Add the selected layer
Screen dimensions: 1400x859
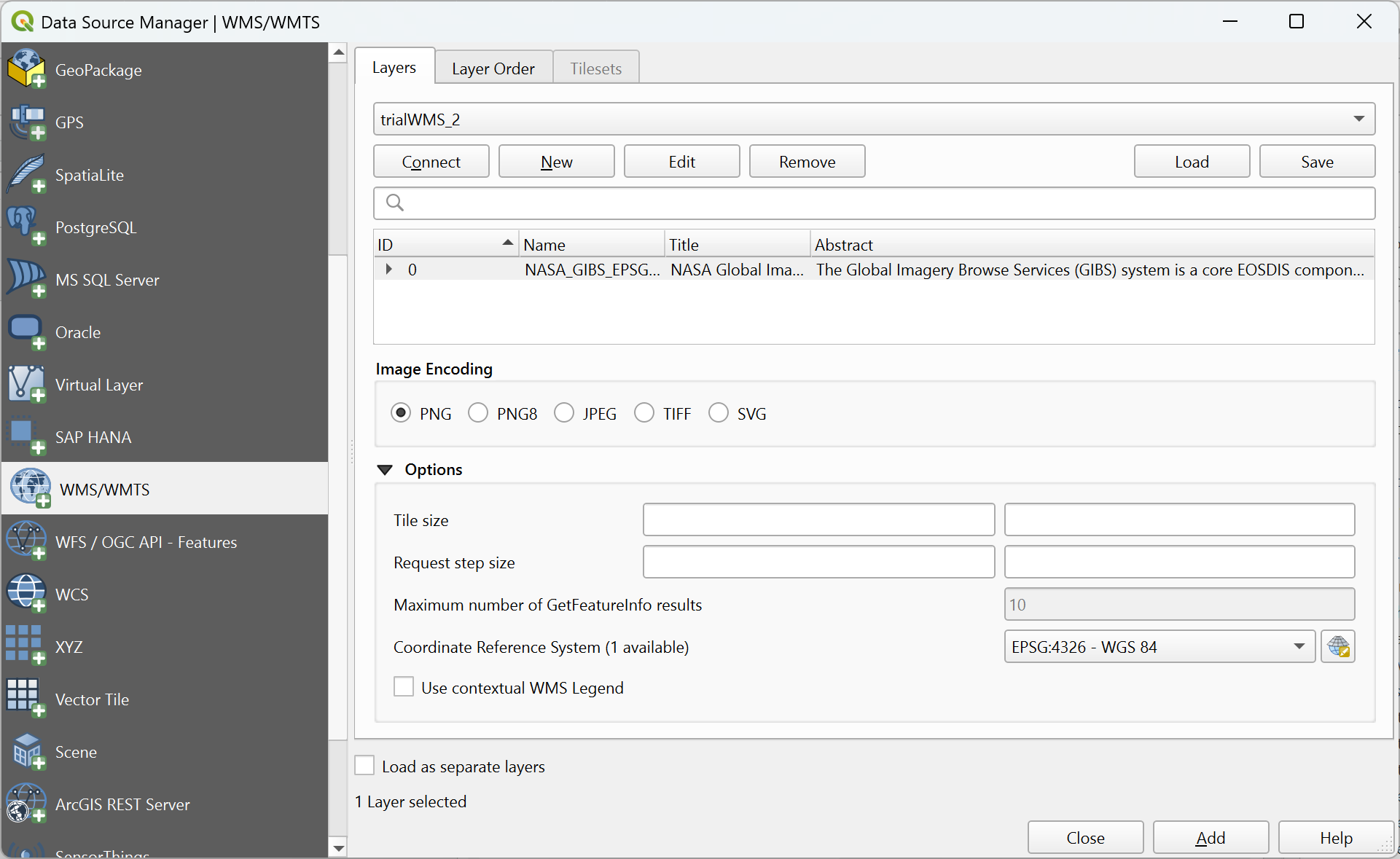(1211, 837)
